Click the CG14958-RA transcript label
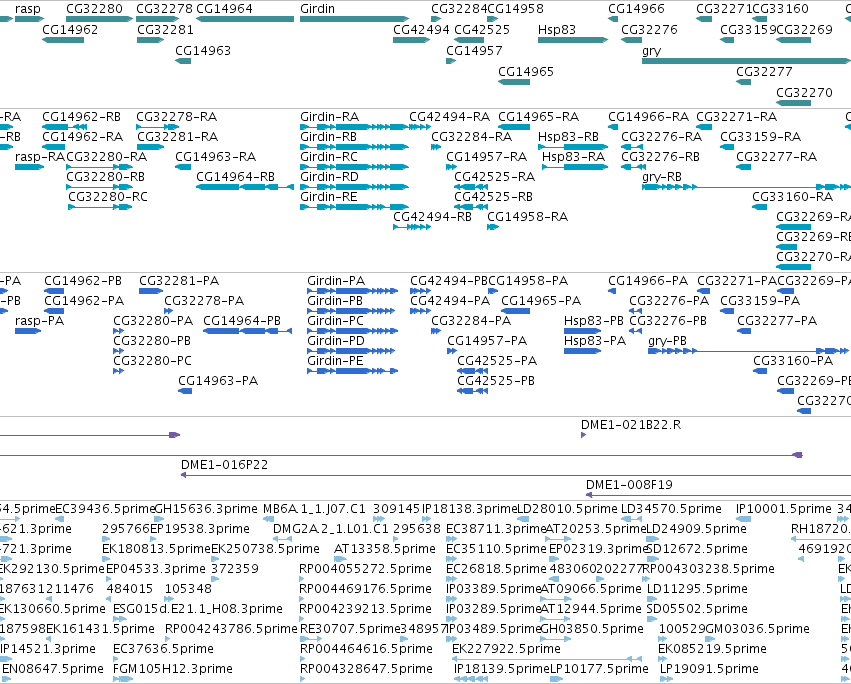 528,217
